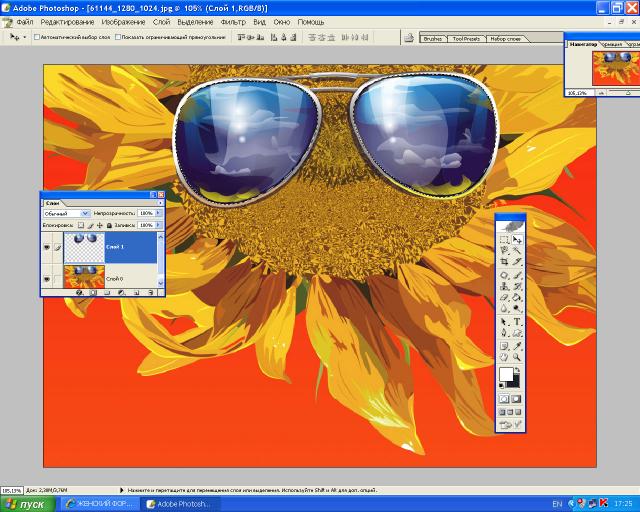Click Windows 'пуск' start button
The width and height of the screenshot is (640, 512).
tap(28, 504)
